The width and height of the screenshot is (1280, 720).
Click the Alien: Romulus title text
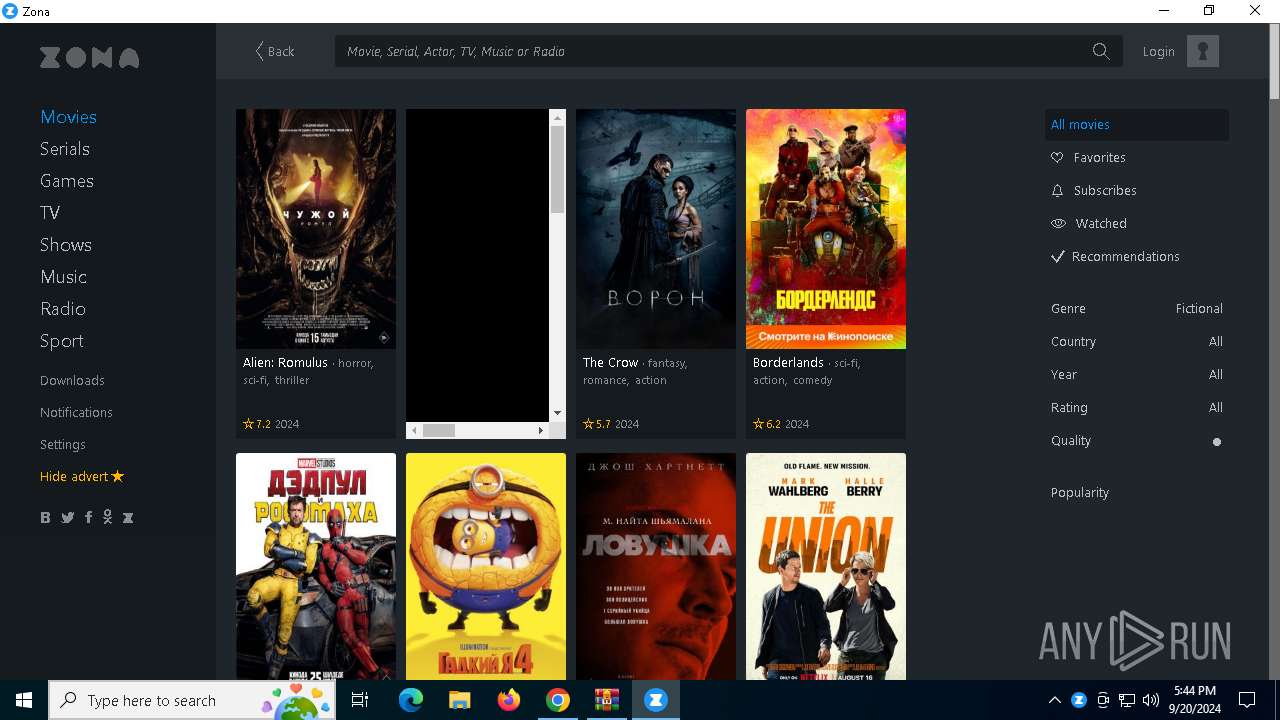tap(285, 362)
